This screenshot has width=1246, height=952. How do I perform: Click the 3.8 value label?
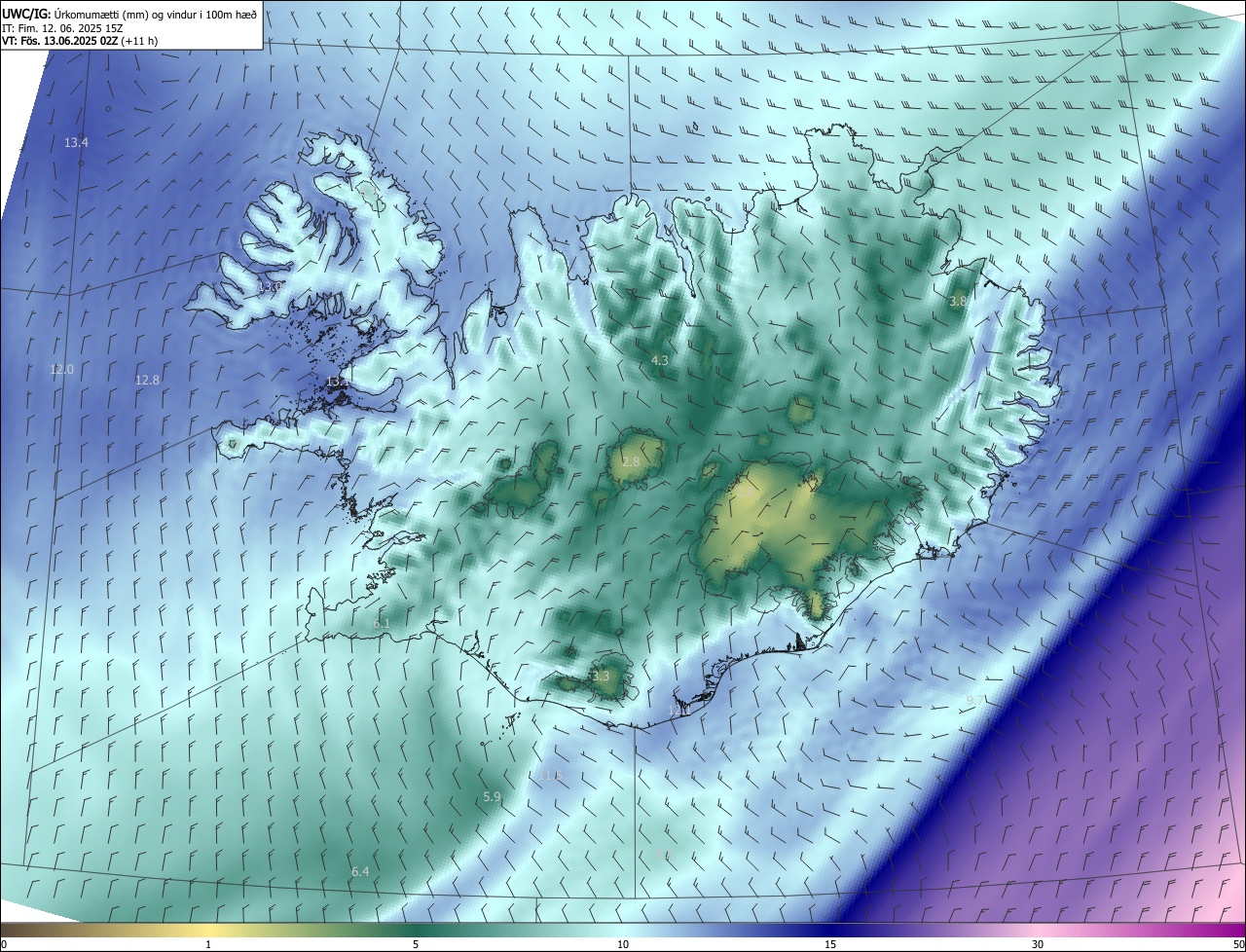pyautogui.click(x=958, y=302)
